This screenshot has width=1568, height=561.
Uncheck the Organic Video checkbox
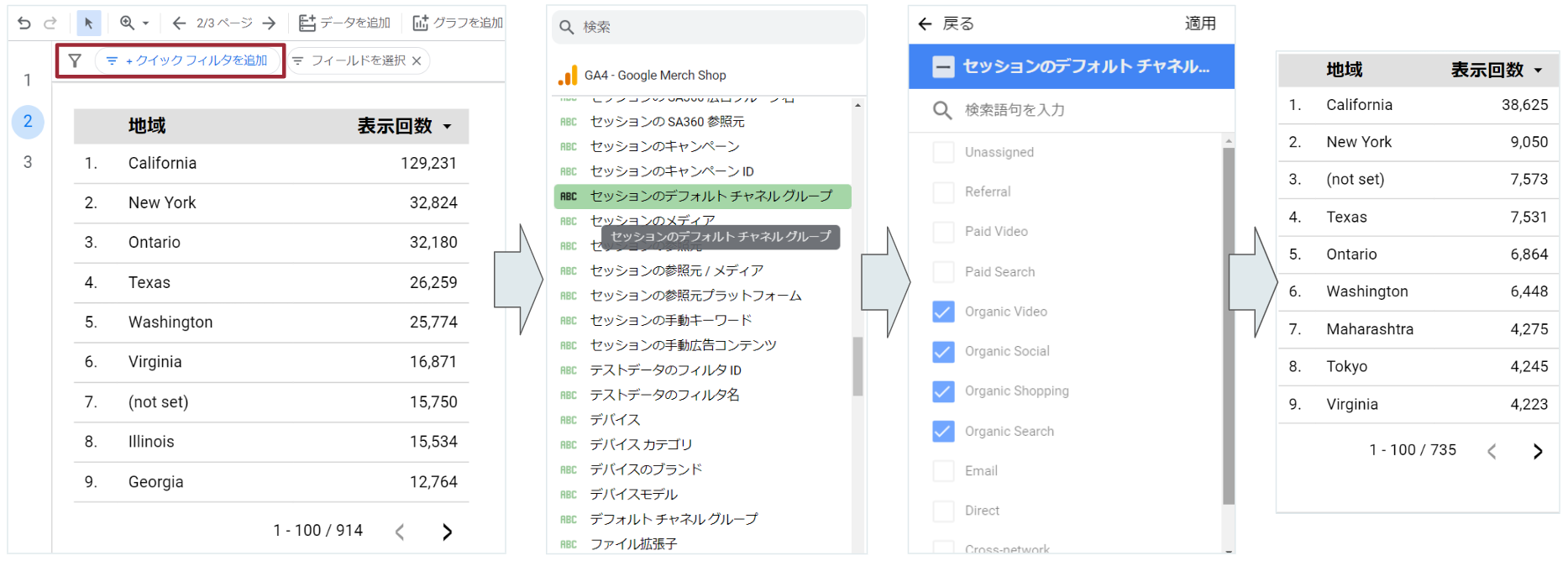(x=943, y=312)
